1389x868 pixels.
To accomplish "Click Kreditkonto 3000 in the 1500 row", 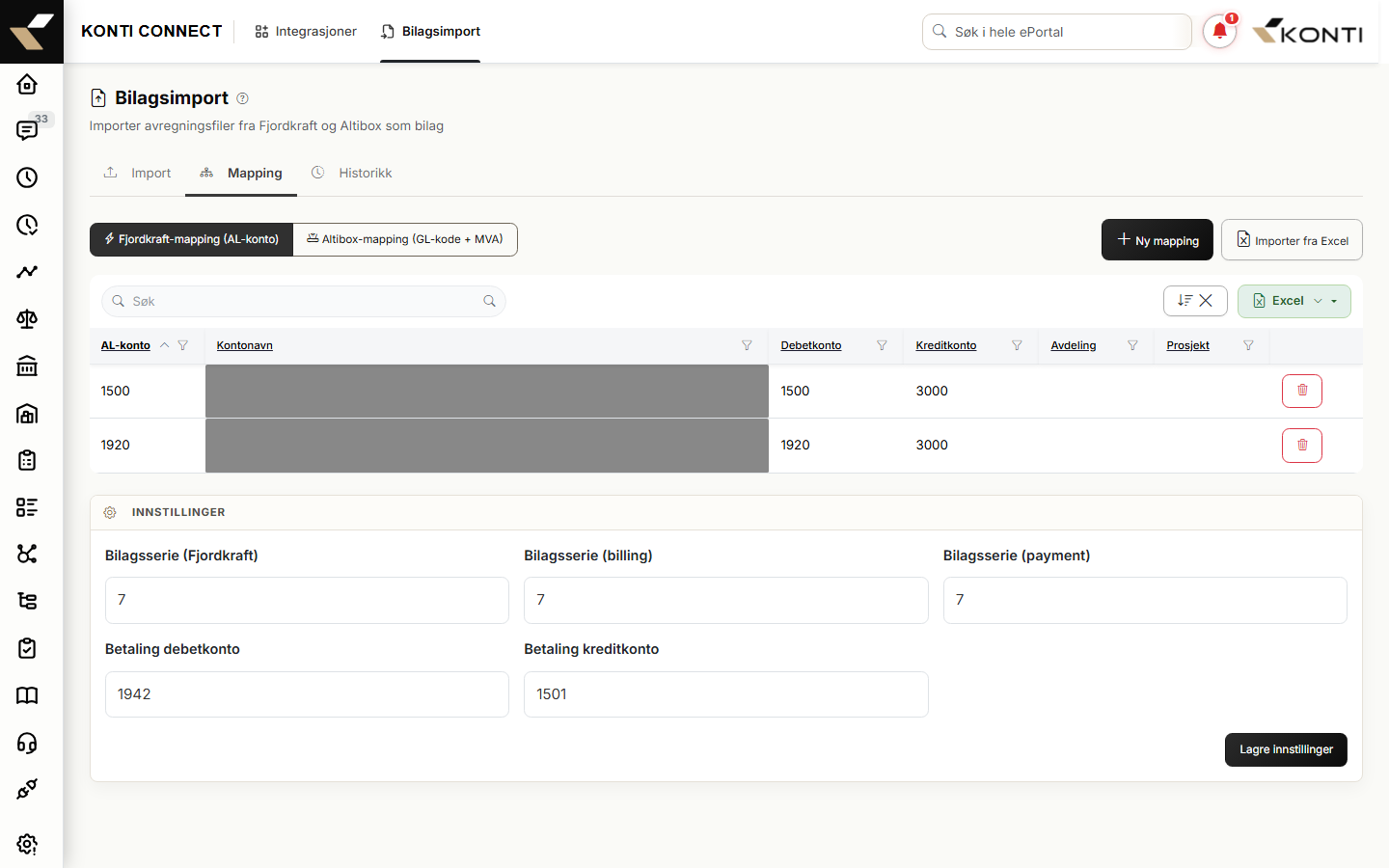I will point(932,391).
